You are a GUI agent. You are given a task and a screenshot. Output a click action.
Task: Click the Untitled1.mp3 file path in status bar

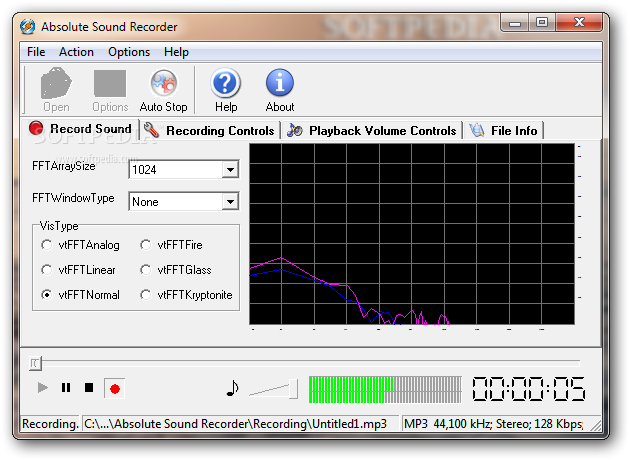click(235, 424)
